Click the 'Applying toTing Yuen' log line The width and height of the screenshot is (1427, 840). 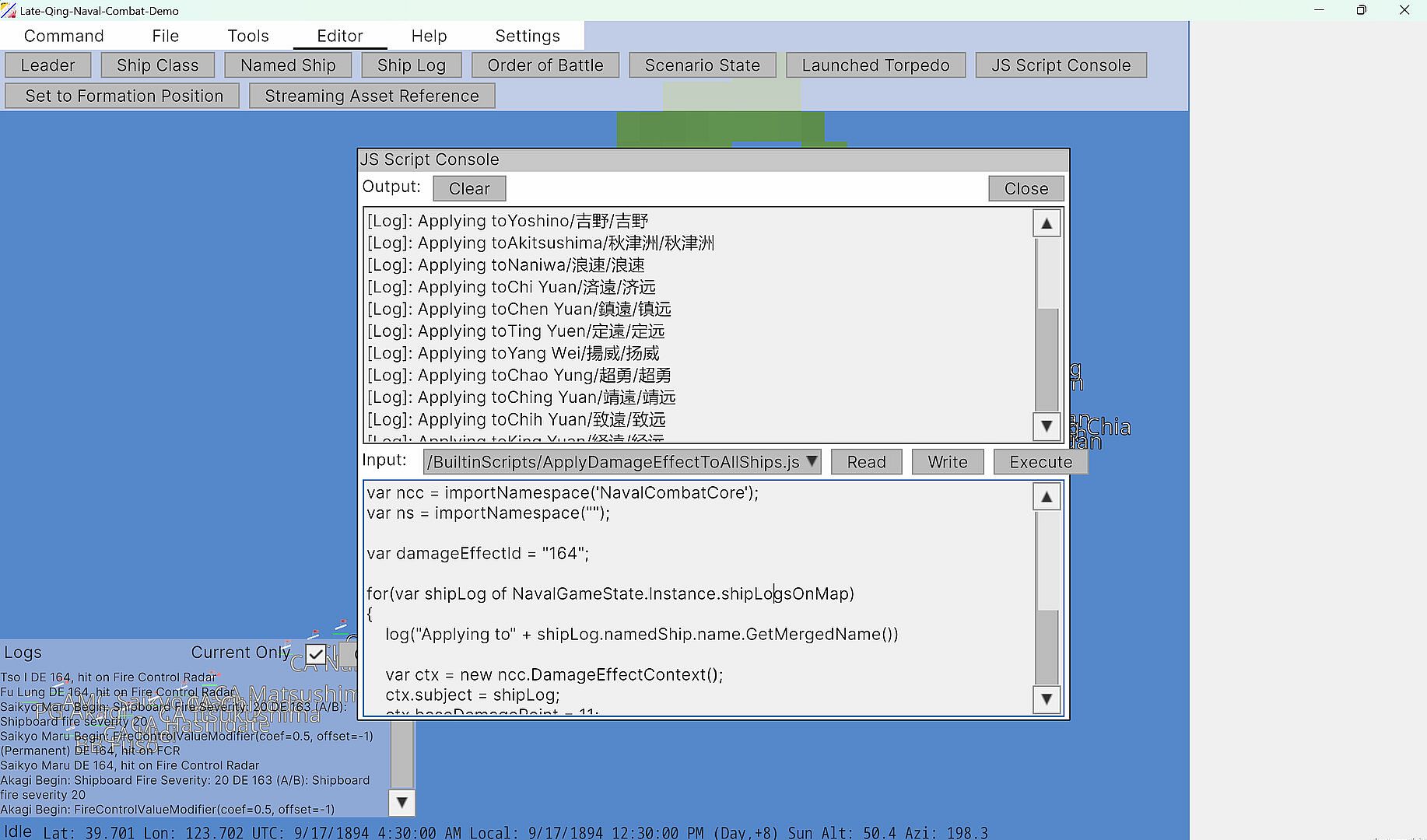(516, 331)
